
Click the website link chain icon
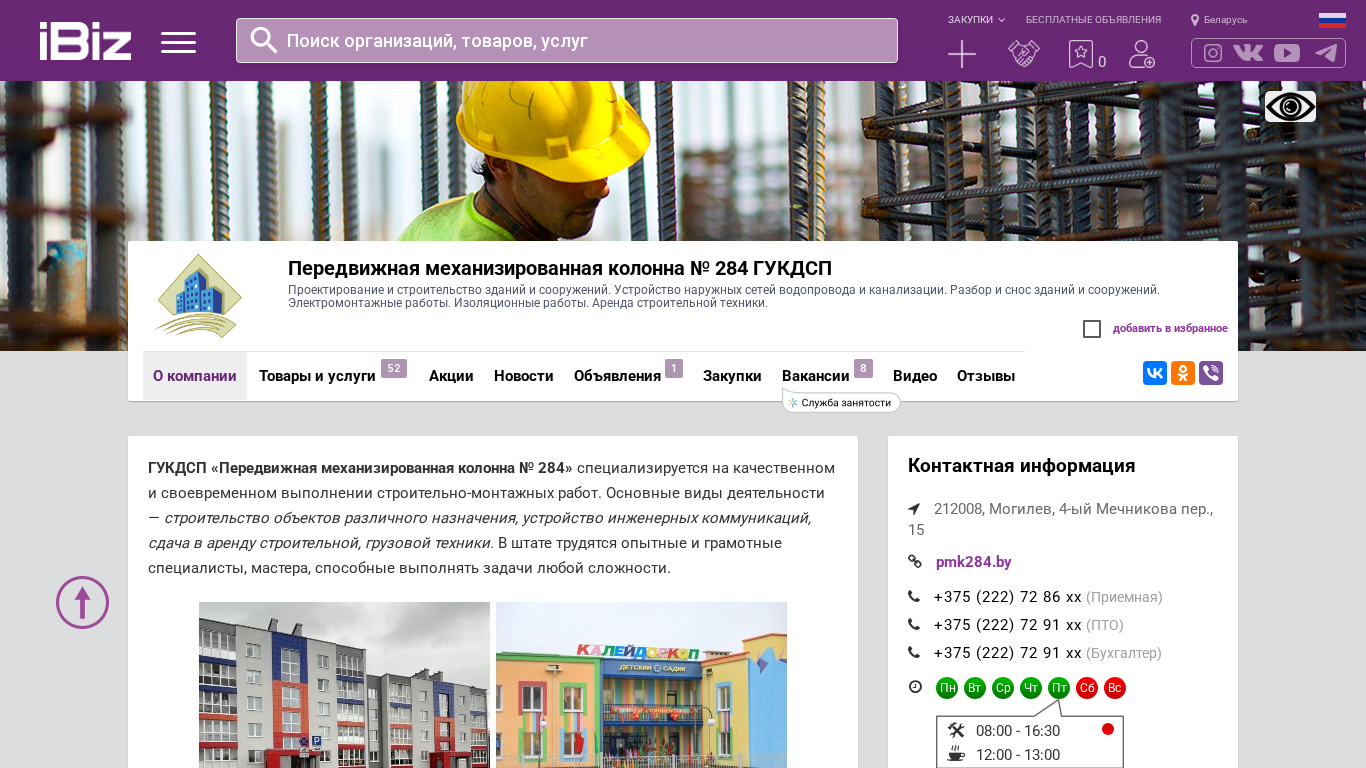tap(914, 562)
